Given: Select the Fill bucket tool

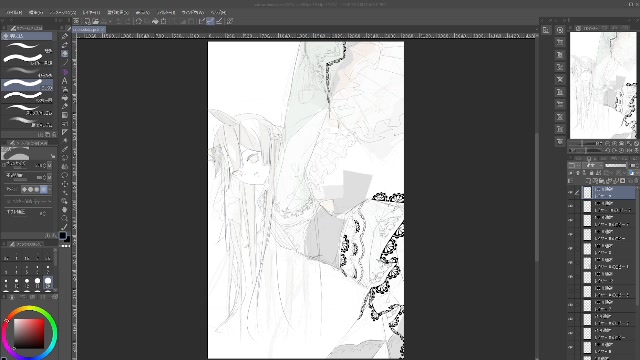Looking at the screenshot, I should tap(64, 98).
